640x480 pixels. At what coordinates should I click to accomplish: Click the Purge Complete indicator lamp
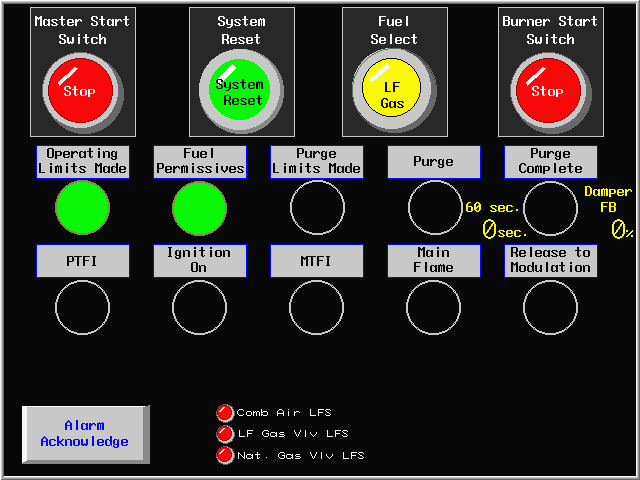551,208
